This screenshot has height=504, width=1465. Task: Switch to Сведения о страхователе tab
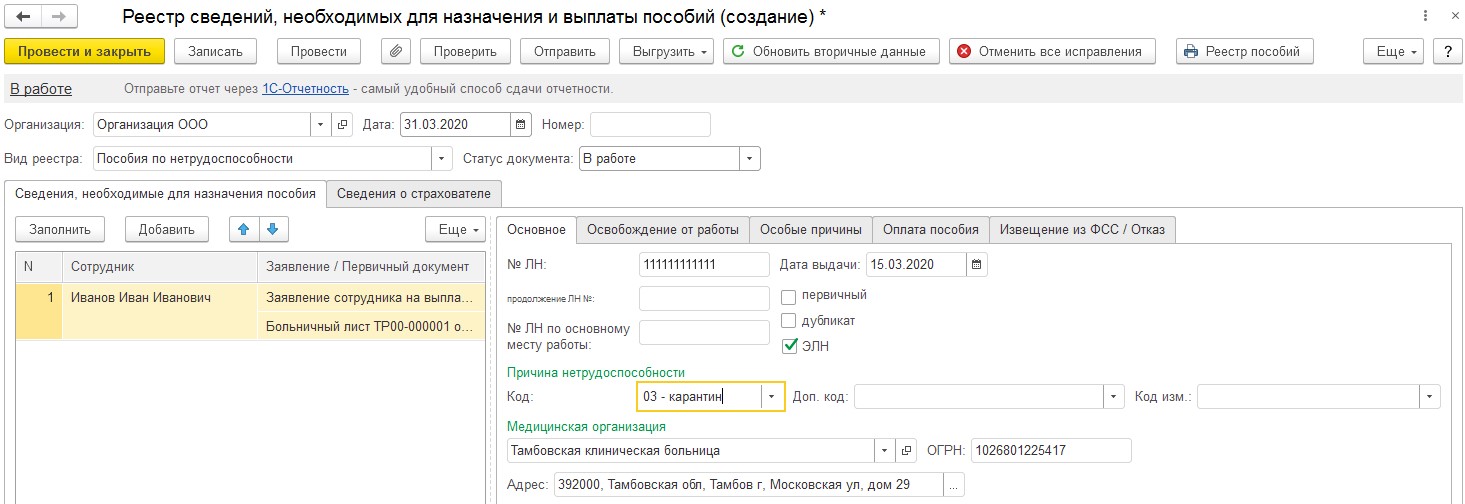coord(414,193)
